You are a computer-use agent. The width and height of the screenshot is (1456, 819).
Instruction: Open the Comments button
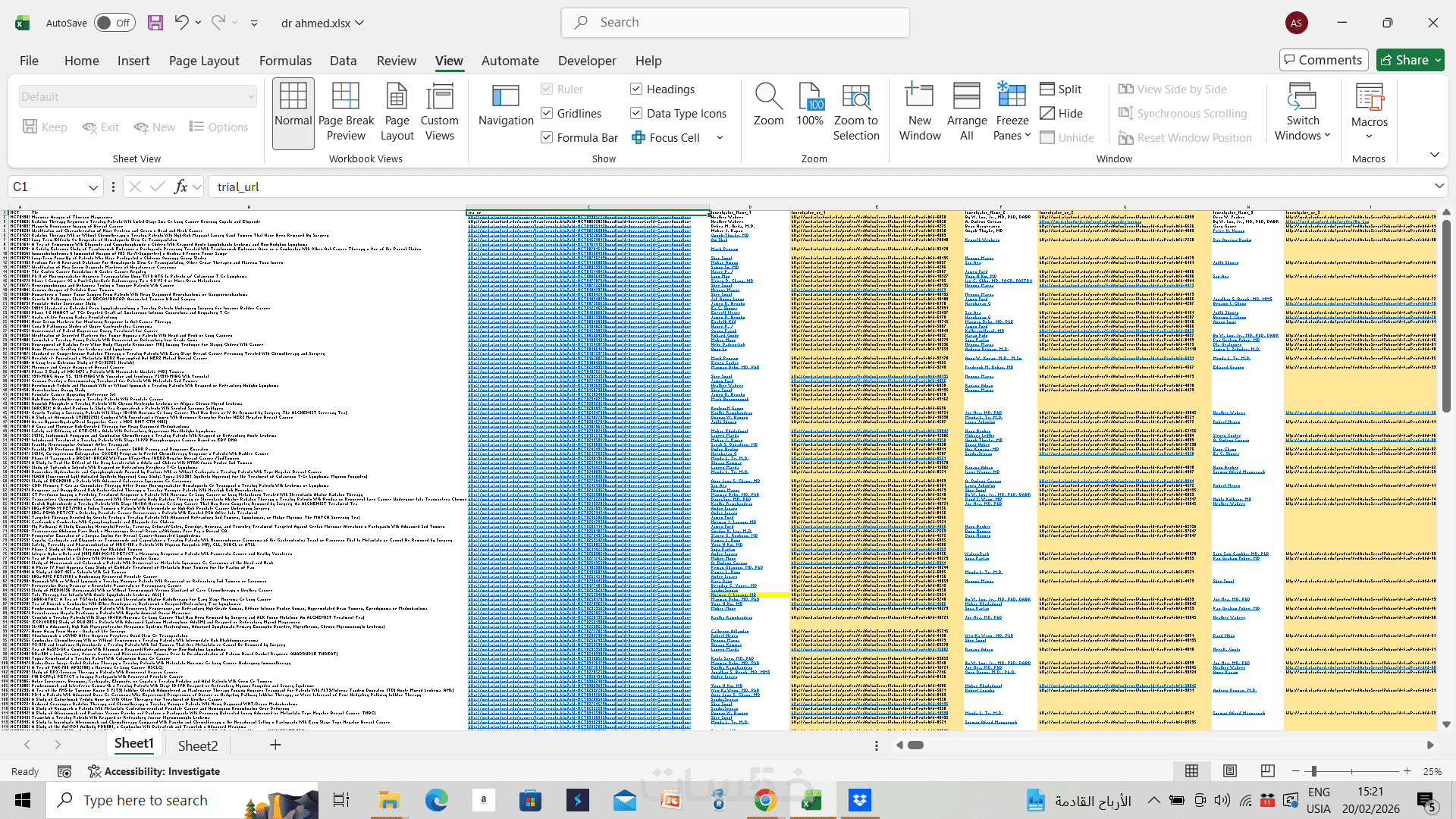click(x=1323, y=60)
